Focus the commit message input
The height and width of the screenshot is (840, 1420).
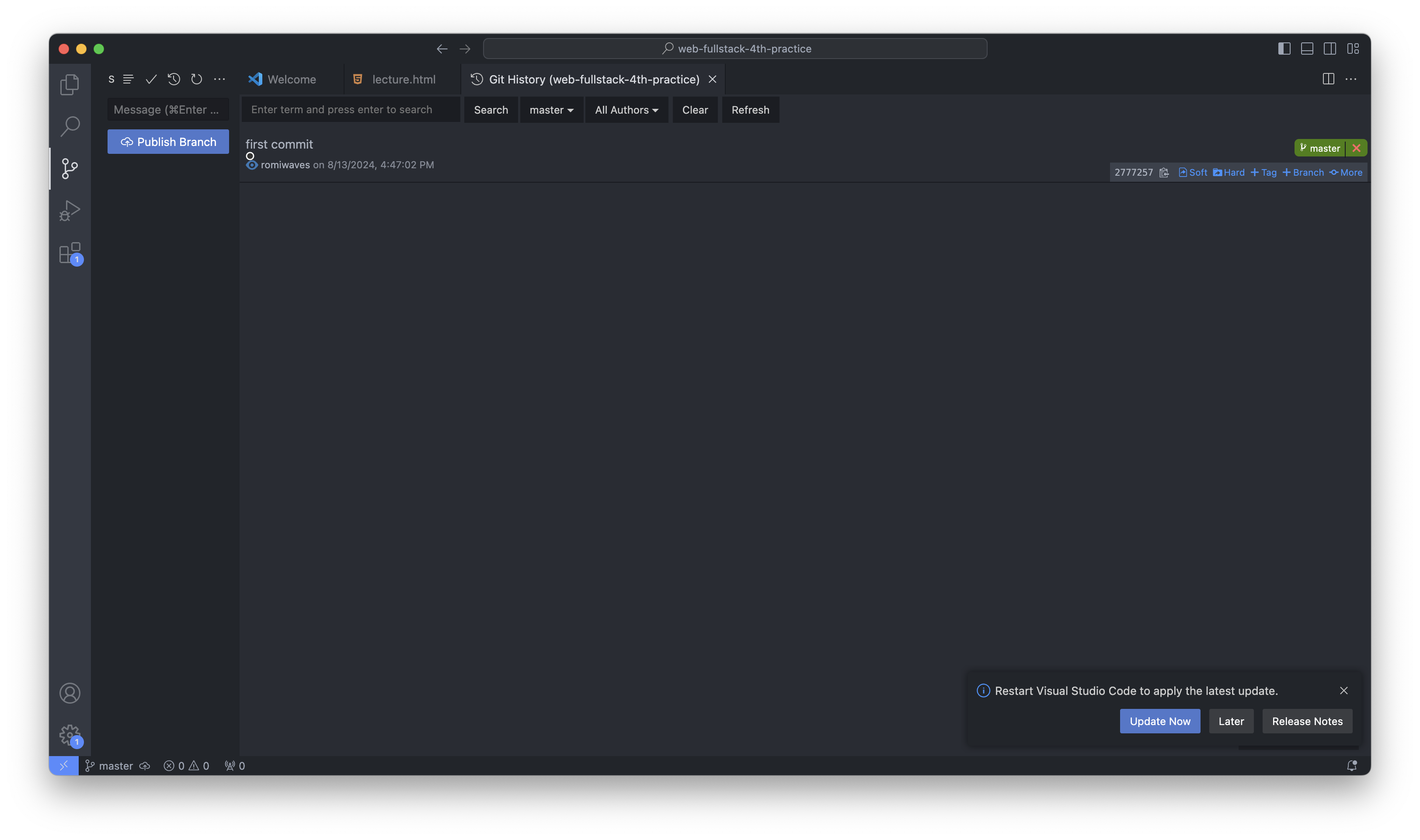coord(168,110)
